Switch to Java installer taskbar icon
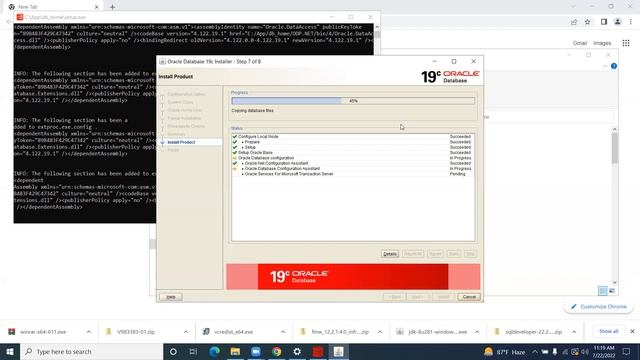 point(338,351)
